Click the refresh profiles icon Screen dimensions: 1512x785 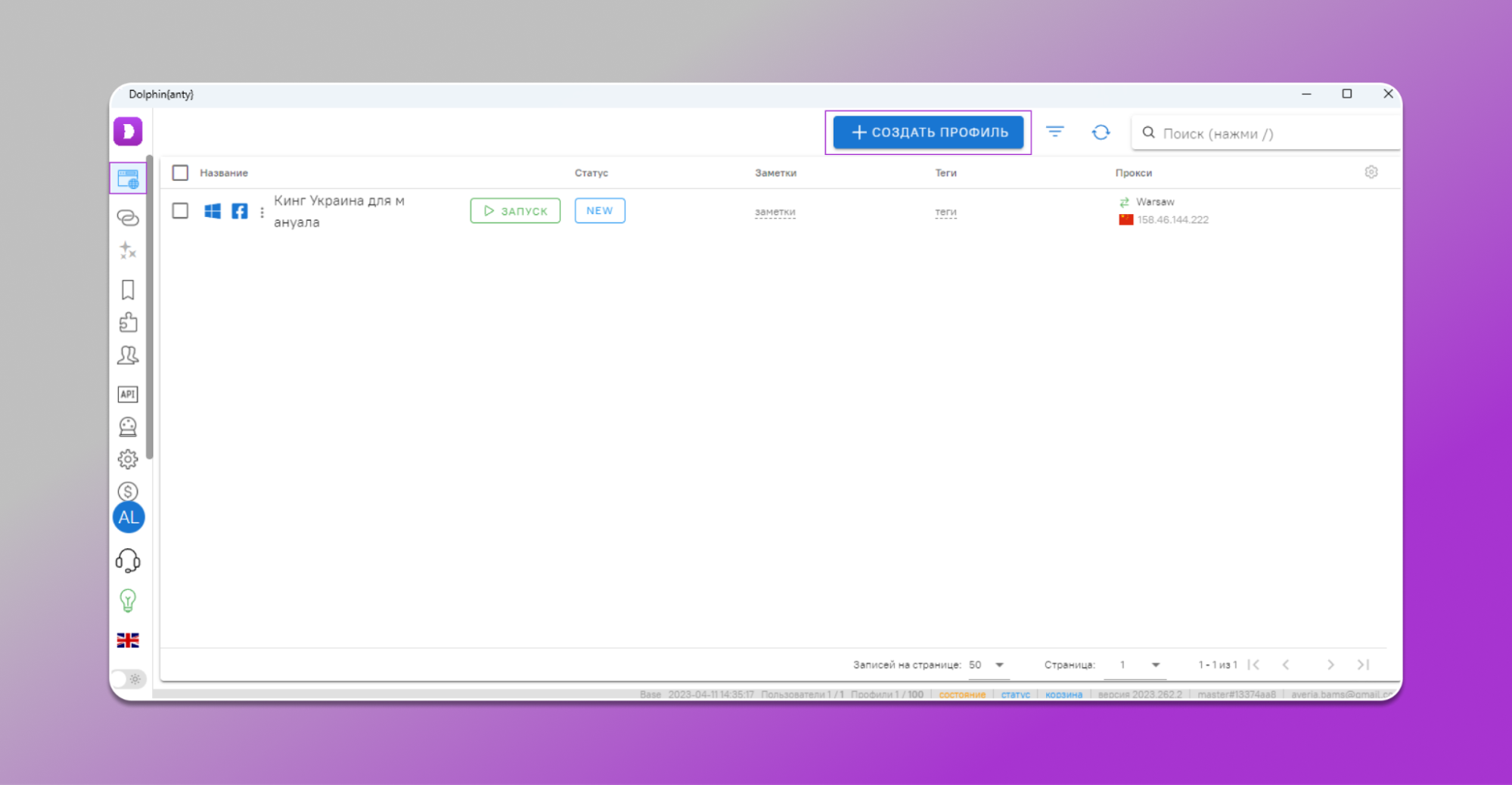[1101, 132]
